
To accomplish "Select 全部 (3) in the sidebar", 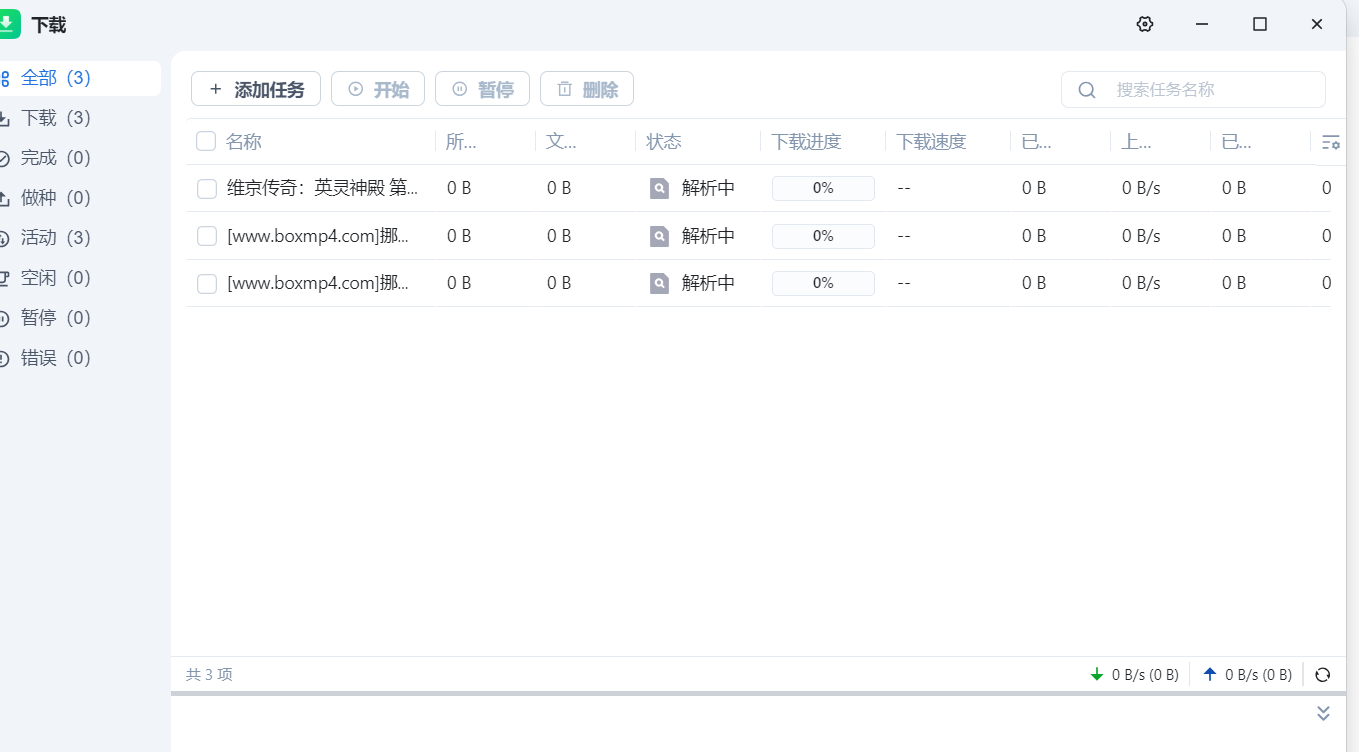I will pyautogui.click(x=78, y=78).
